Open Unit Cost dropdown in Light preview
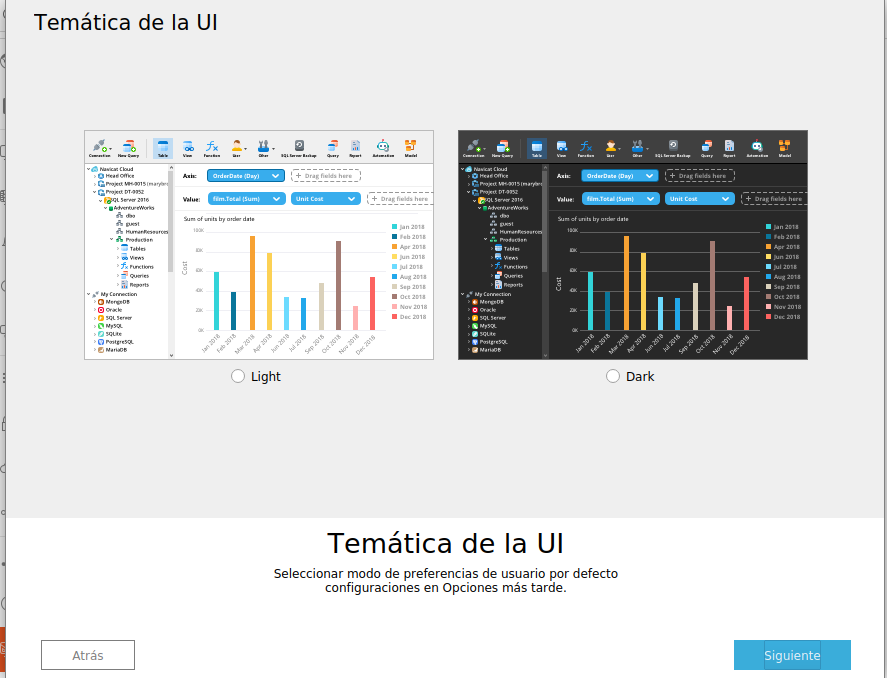 point(325,198)
